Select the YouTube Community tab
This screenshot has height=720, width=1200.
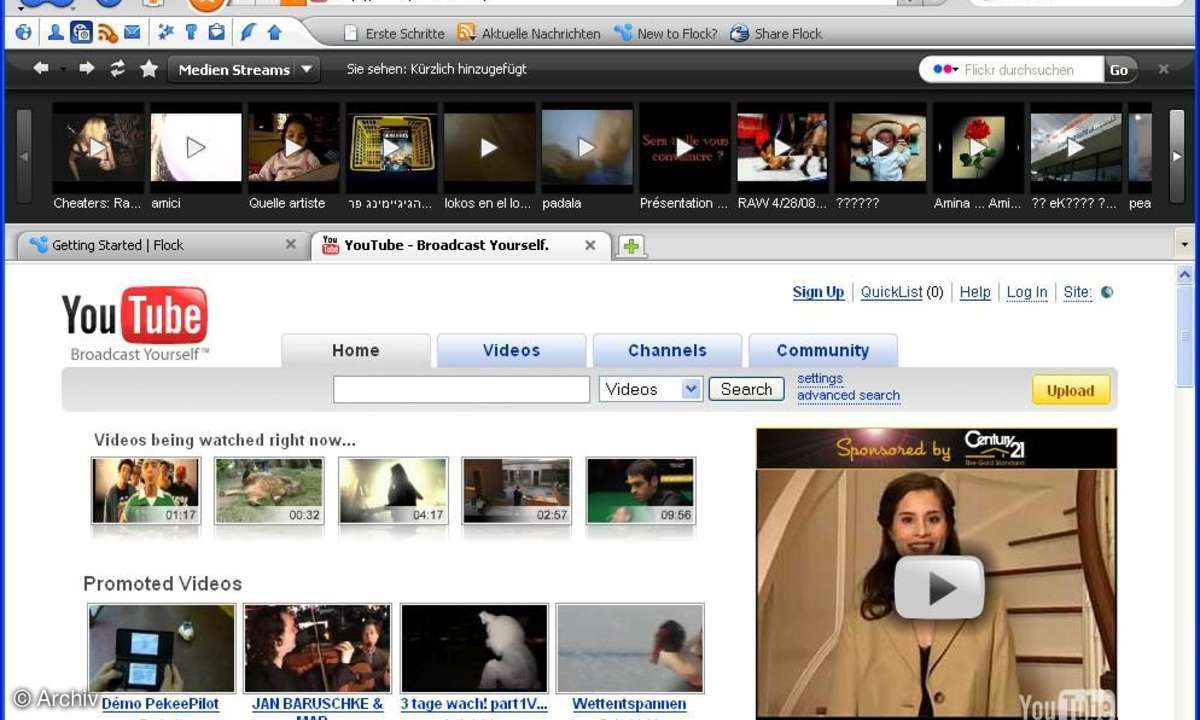pyautogui.click(x=823, y=351)
